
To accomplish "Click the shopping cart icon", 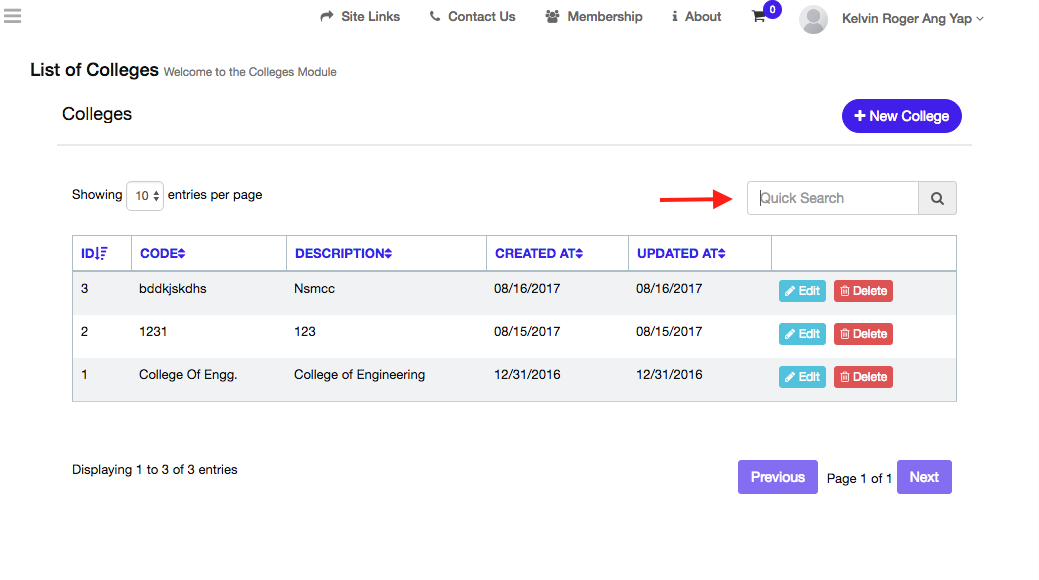I will [759, 17].
